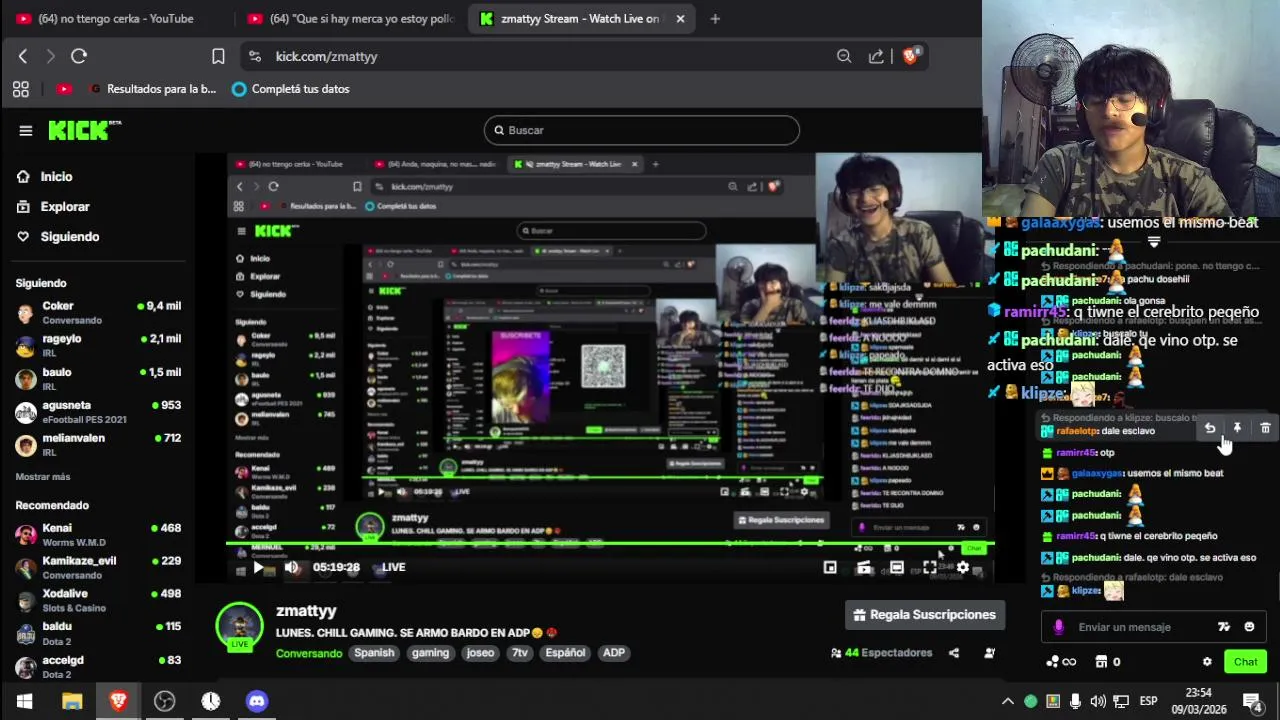Pin rafaelotp's chat message
1280x720 pixels.
(x=1237, y=428)
